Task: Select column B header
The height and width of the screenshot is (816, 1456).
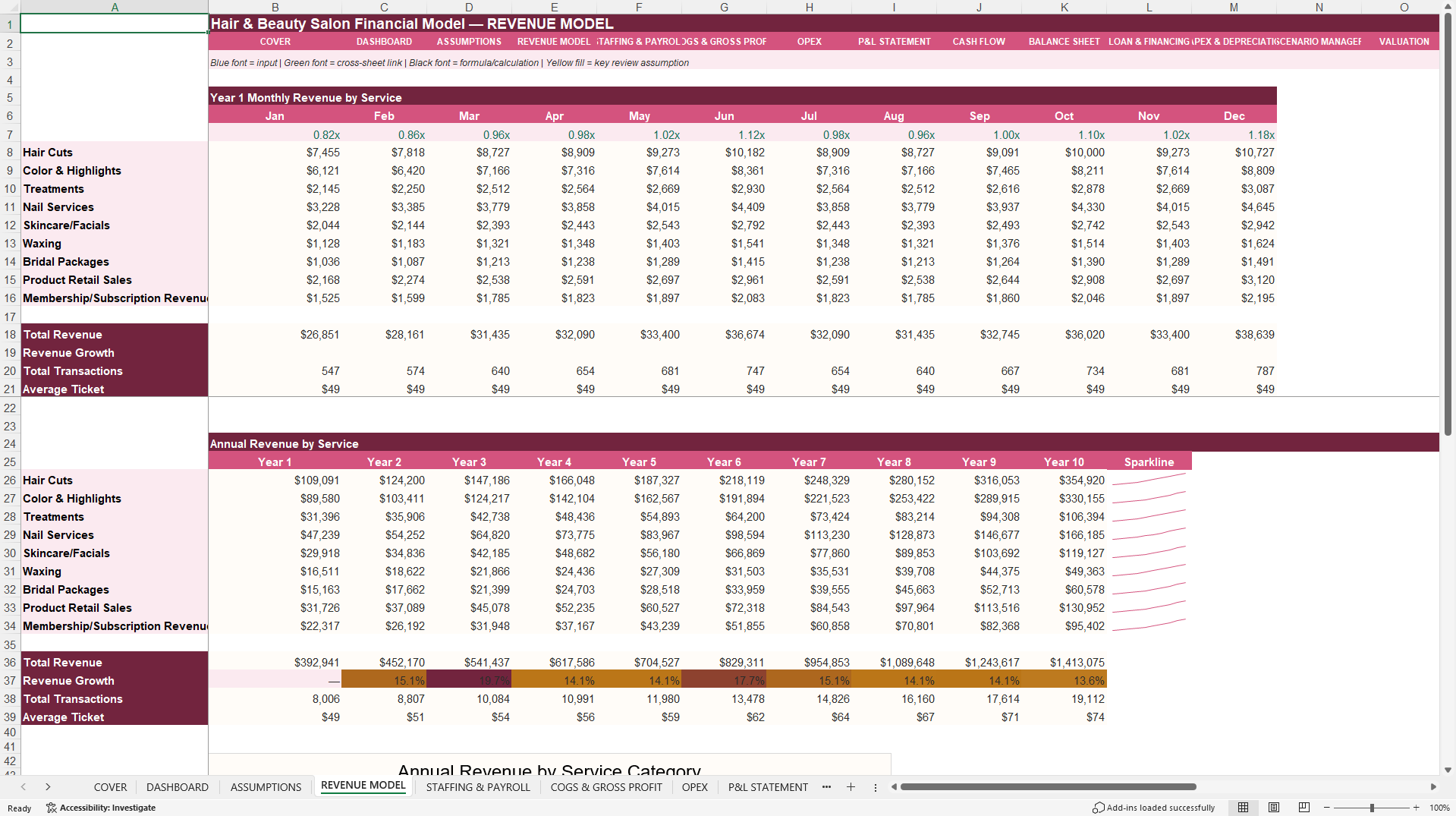Action: pyautogui.click(x=275, y=7)
